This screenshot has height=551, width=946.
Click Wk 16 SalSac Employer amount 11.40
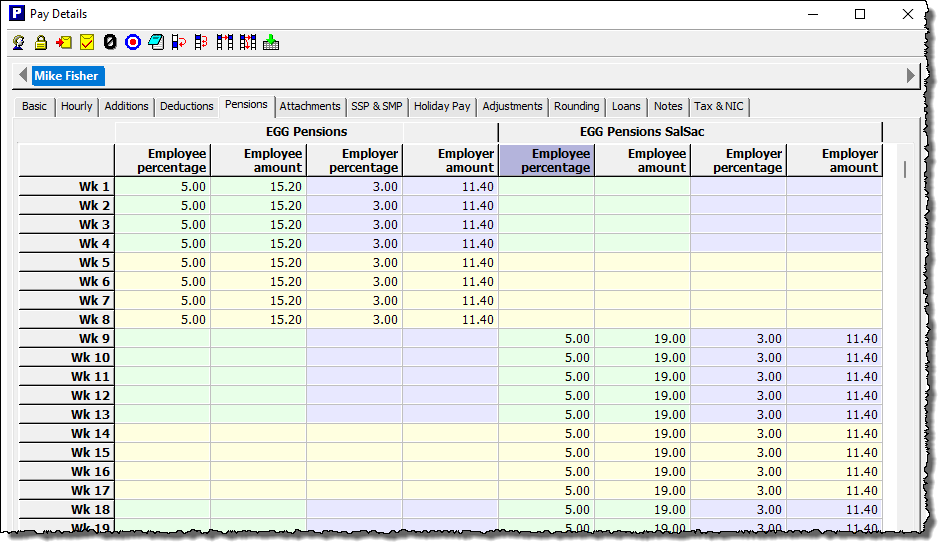(834, 471)
